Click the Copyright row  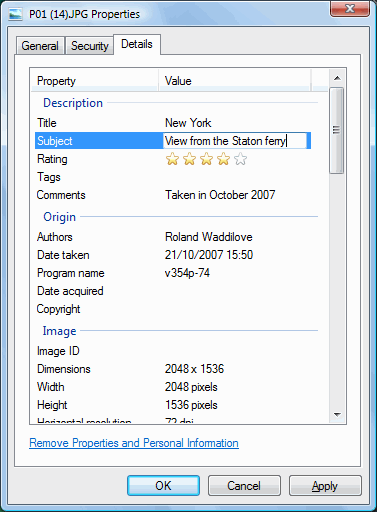tap(58, 309)
